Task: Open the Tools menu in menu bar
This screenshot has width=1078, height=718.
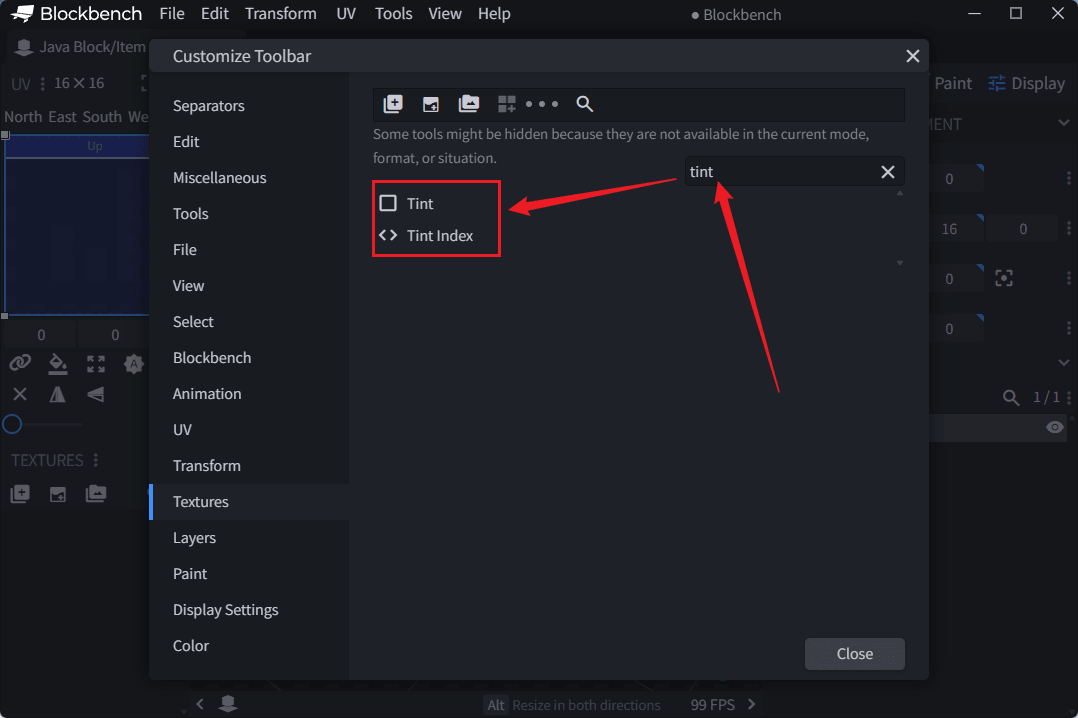Action: coord(393,14)
